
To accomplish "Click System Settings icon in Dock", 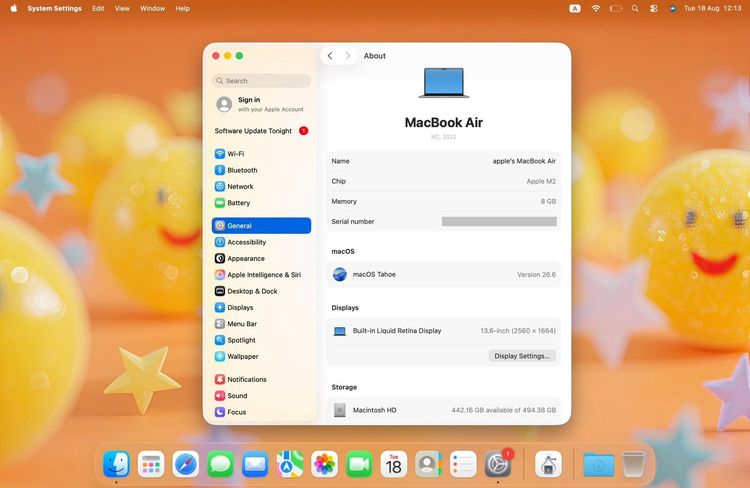I will [x=498, y=464].
